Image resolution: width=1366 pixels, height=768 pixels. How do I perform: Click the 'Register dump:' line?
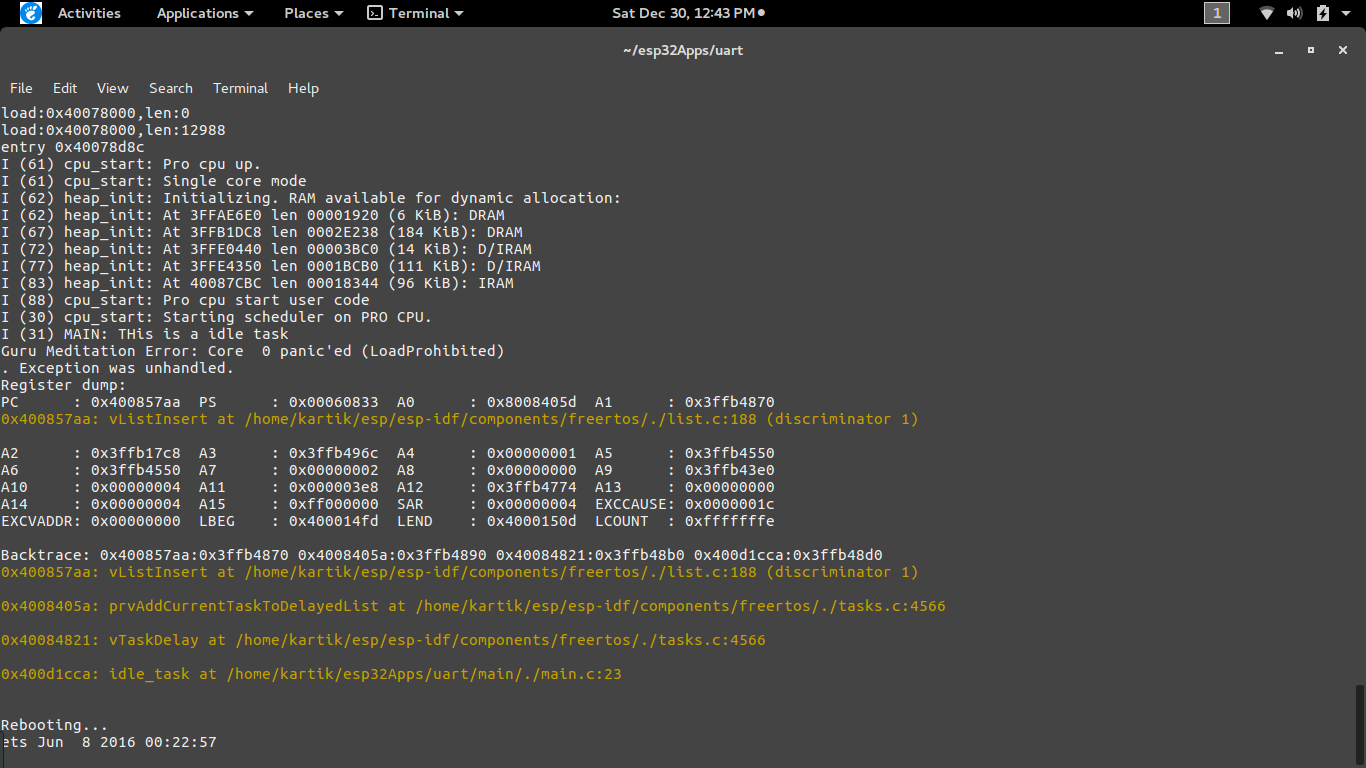[64, 385]
